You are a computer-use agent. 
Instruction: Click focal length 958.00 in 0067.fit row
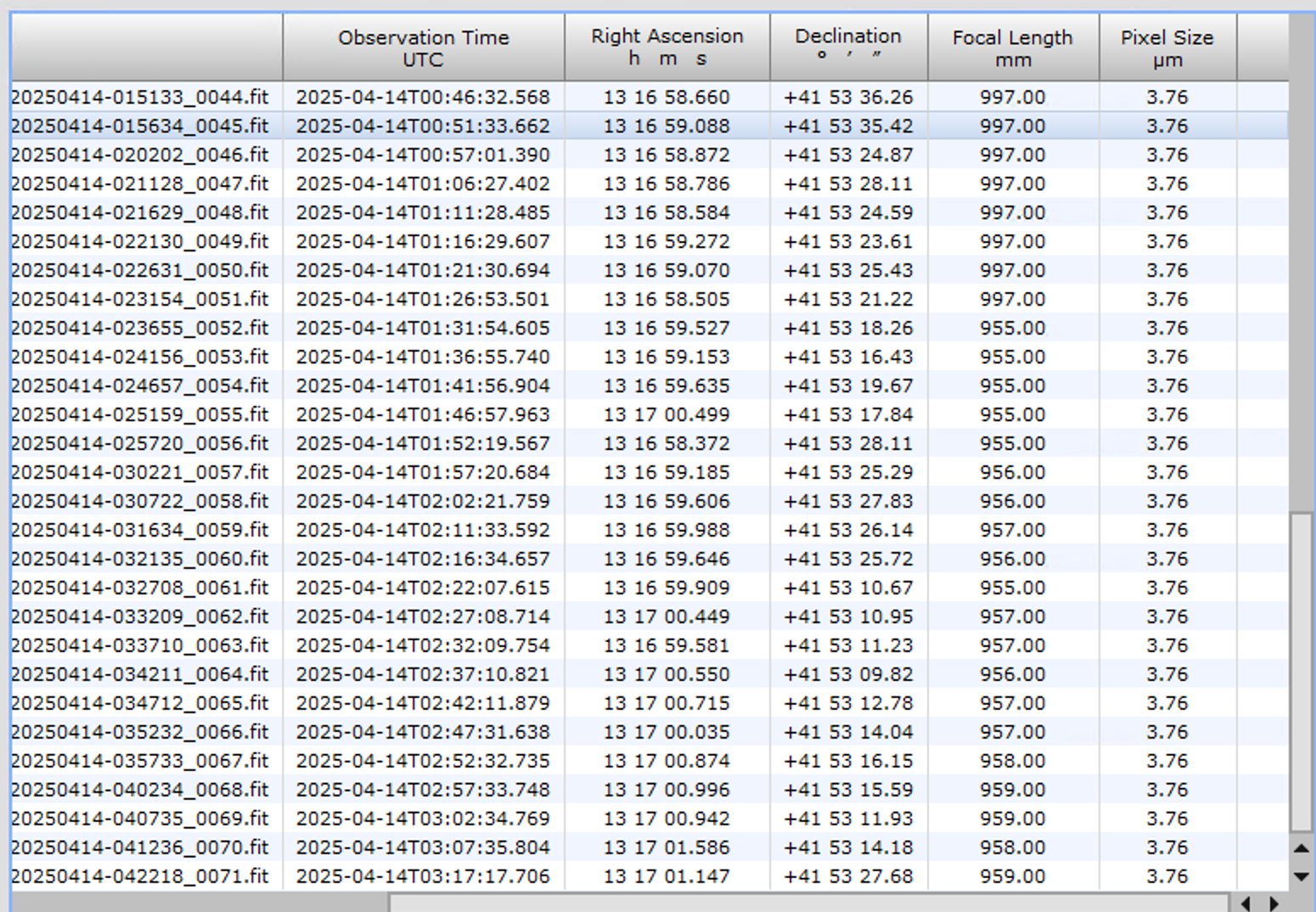point(1012,761)
